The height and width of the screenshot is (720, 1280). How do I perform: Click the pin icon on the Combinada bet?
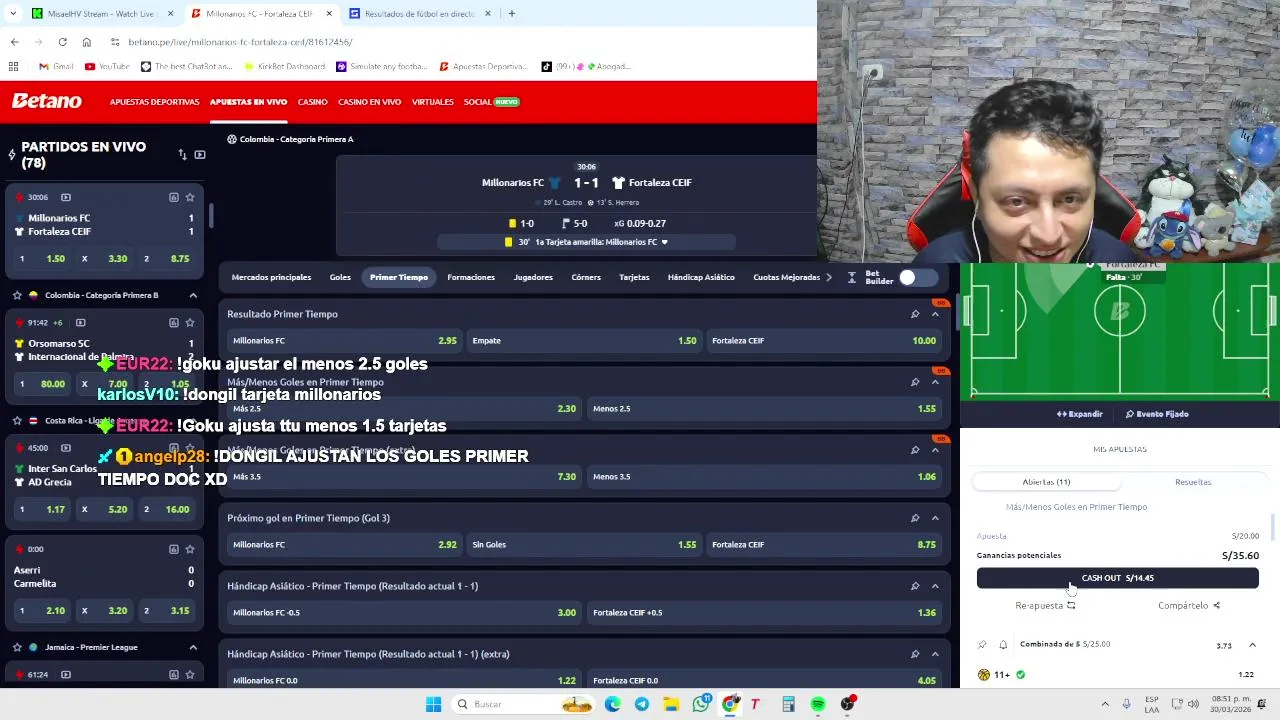(982, 645)
